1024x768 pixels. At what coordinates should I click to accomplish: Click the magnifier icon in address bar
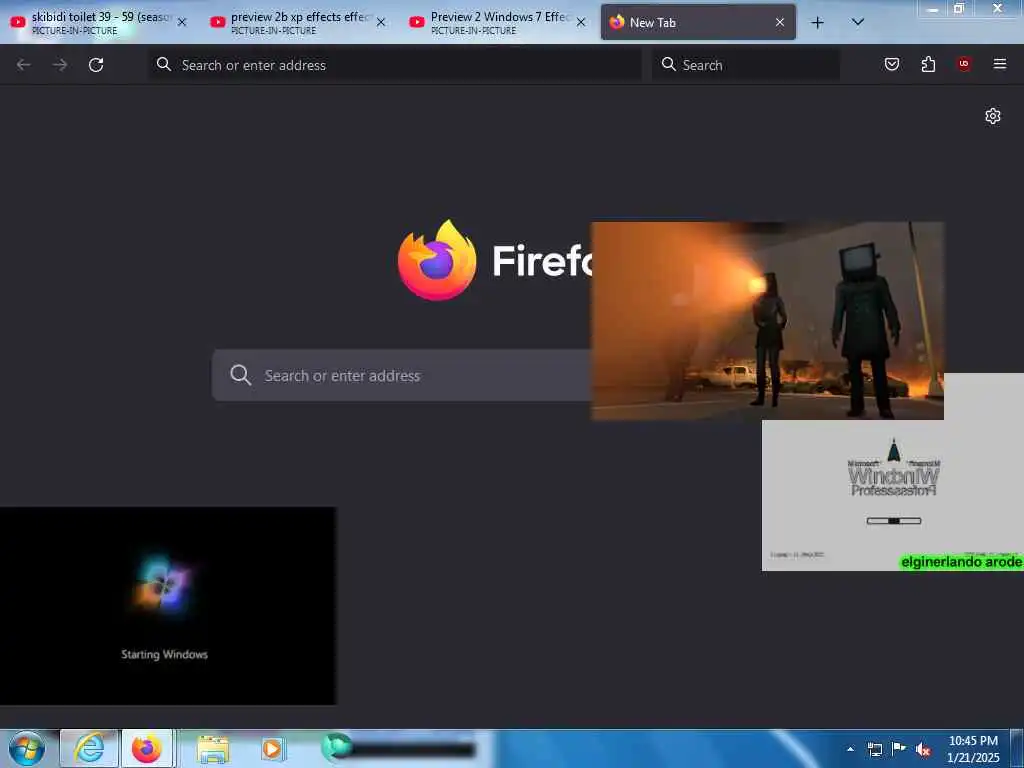[x=164, y=64]
